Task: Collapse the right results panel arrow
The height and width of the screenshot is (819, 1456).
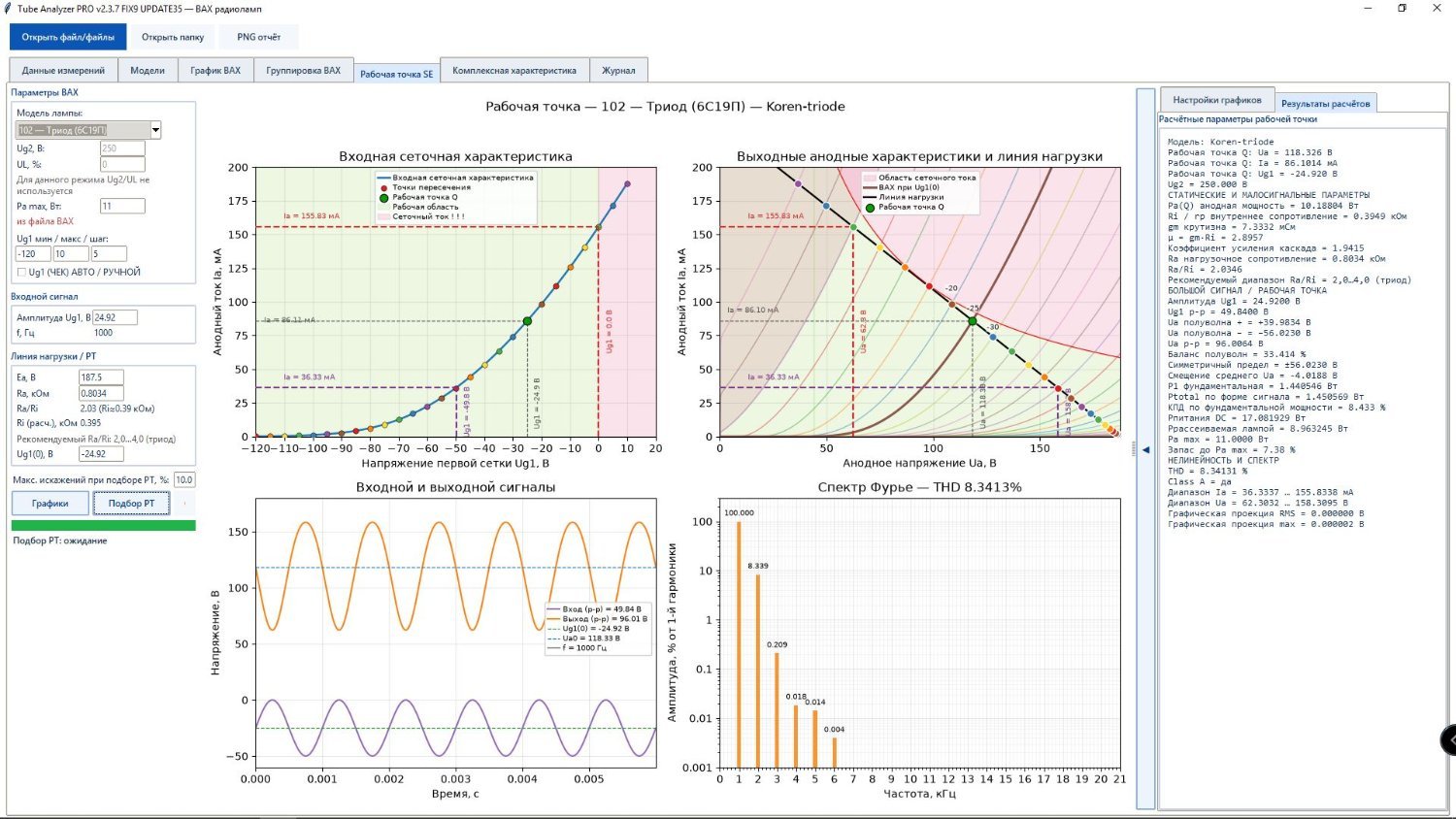Action: pyautogui.click(x=1145, y=449)
